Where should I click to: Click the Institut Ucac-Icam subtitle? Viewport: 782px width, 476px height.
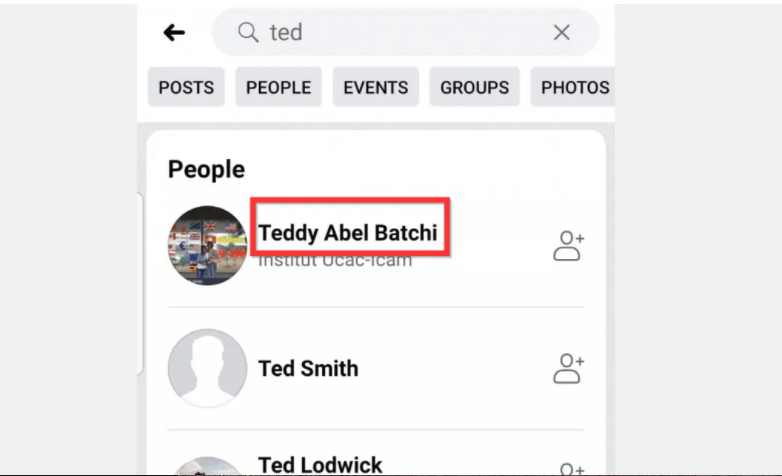335,261
